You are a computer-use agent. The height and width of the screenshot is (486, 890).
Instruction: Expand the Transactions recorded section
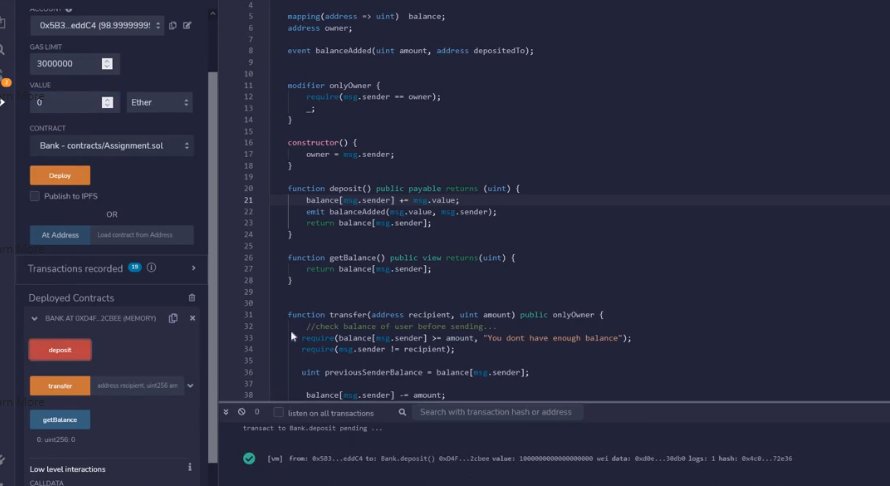coord(193,268)
